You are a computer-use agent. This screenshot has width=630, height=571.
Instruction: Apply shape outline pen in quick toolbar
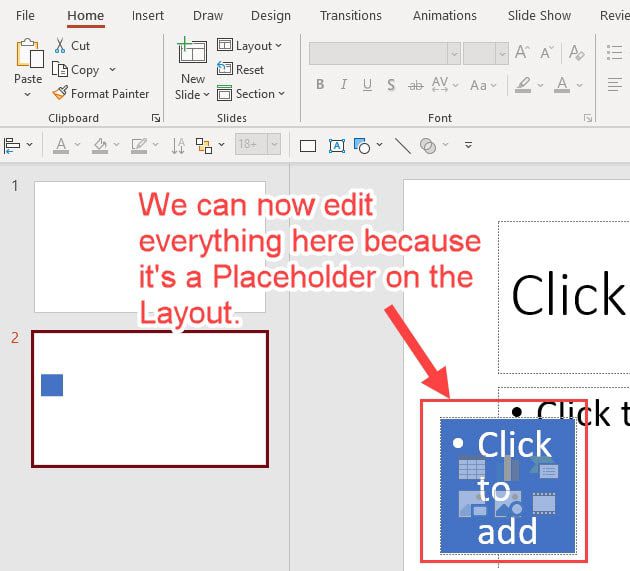click(x=139, y=145)
